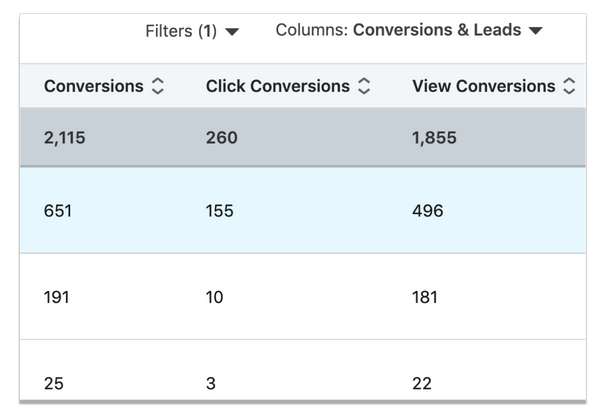Open Columns: Conversions & Leads dropdown
Image resolution: width=597 pixels, height=415 pixels.
pos(409,30)
